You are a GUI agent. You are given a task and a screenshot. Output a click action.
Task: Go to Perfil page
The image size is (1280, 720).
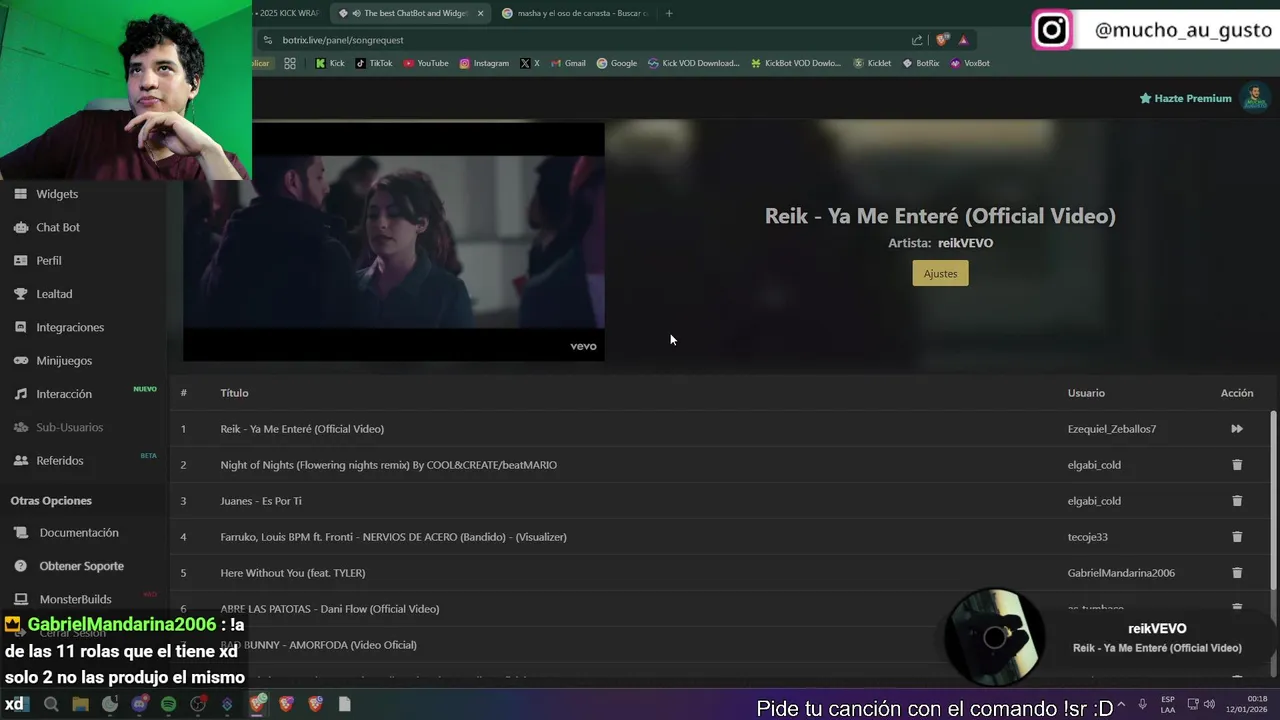coord(49,260)
